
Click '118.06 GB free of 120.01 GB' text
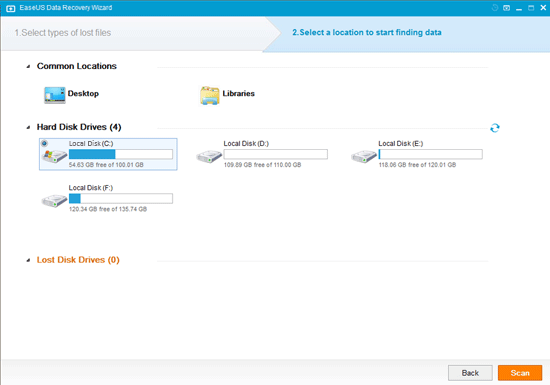[417, 165]
